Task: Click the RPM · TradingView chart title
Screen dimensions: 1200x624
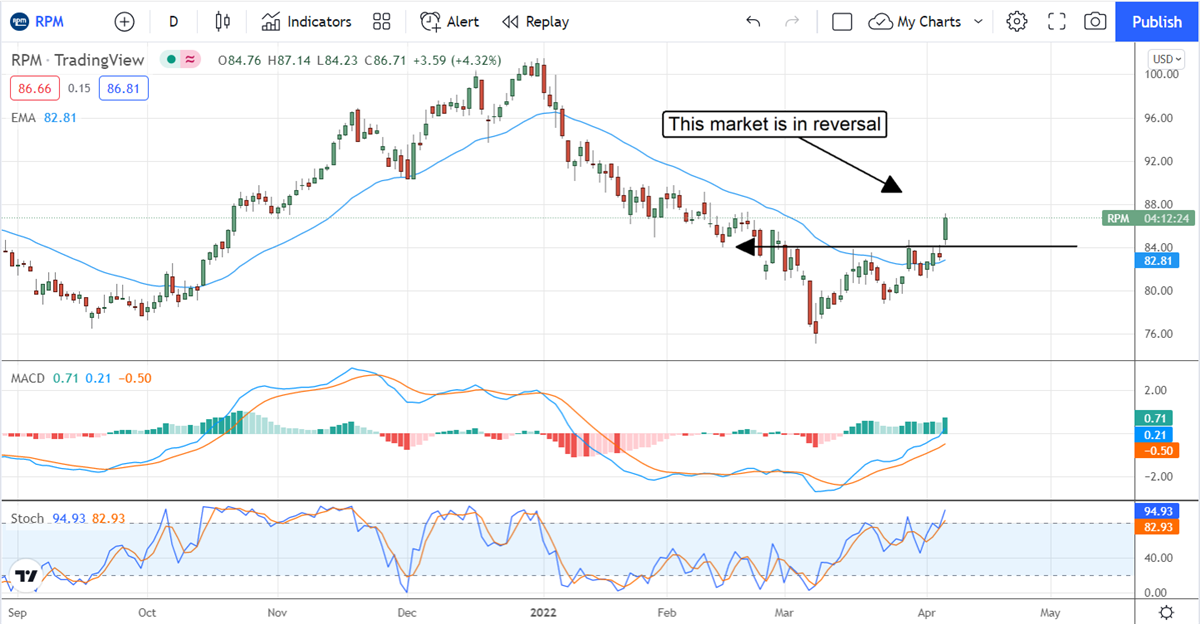Action: [78, 60]
